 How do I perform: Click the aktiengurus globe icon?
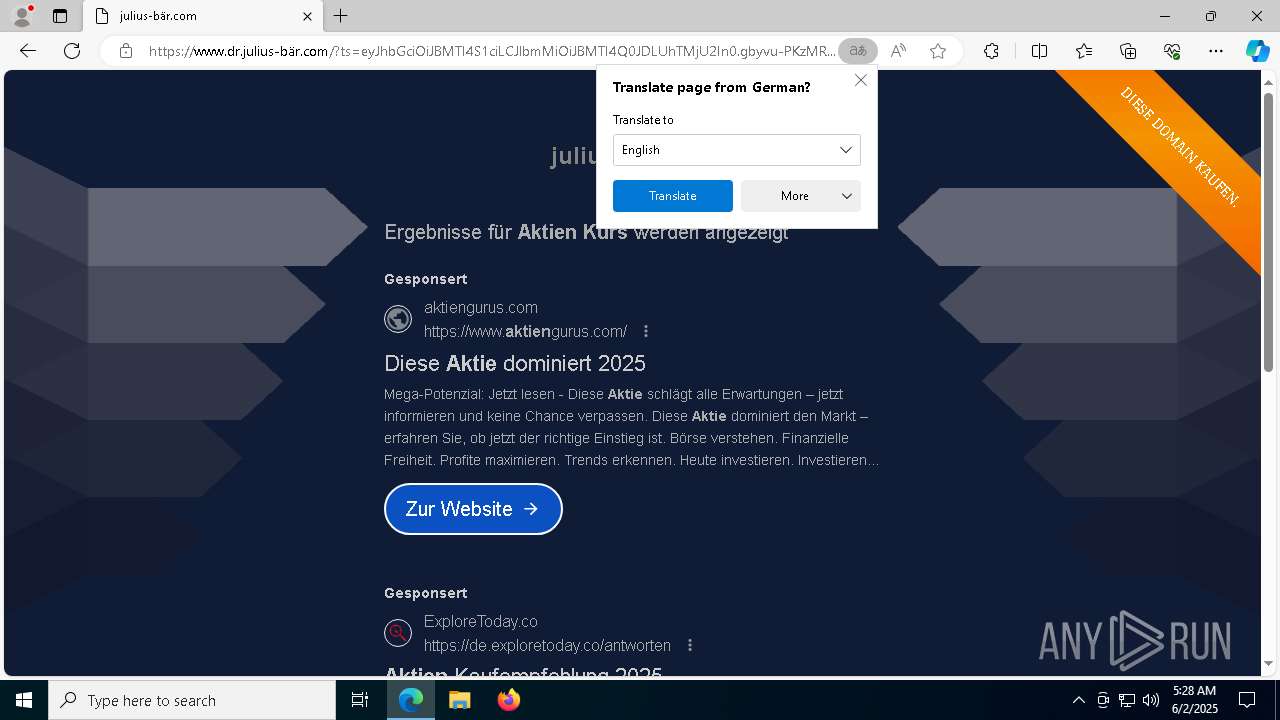398,319
